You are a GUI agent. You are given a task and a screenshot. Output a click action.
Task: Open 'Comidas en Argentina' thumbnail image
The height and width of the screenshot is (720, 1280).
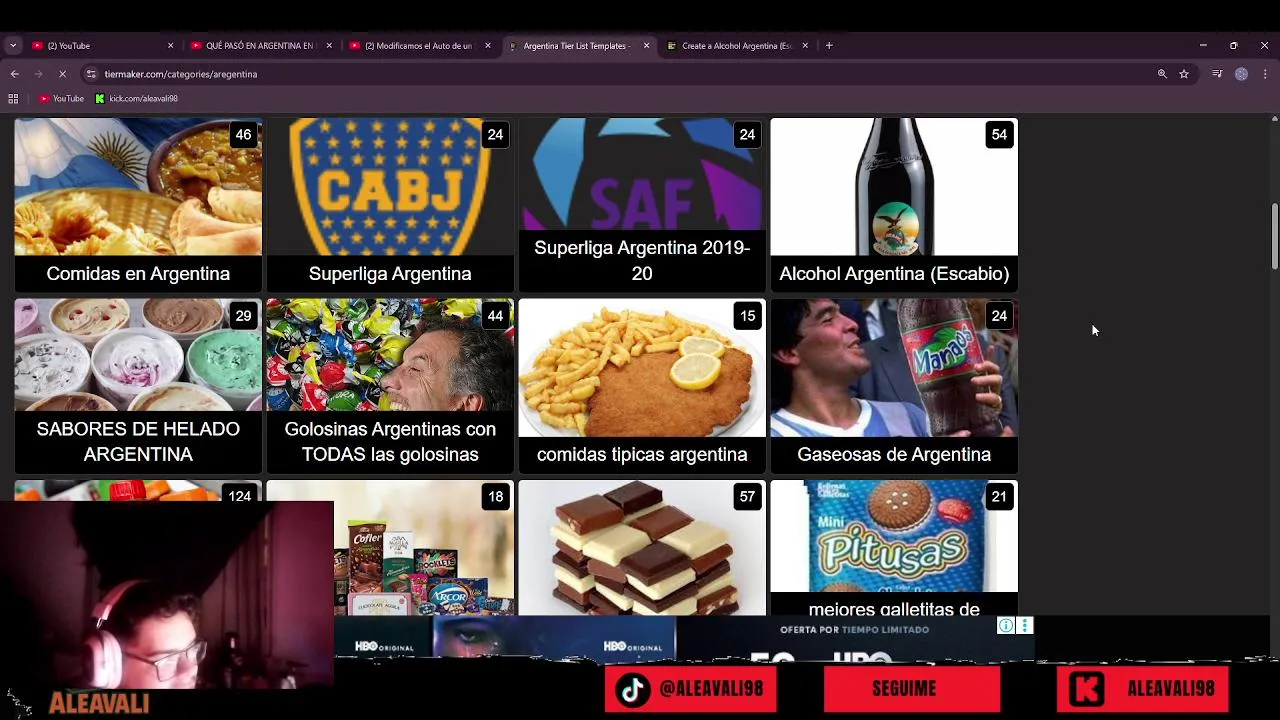(x=138, y=187)
